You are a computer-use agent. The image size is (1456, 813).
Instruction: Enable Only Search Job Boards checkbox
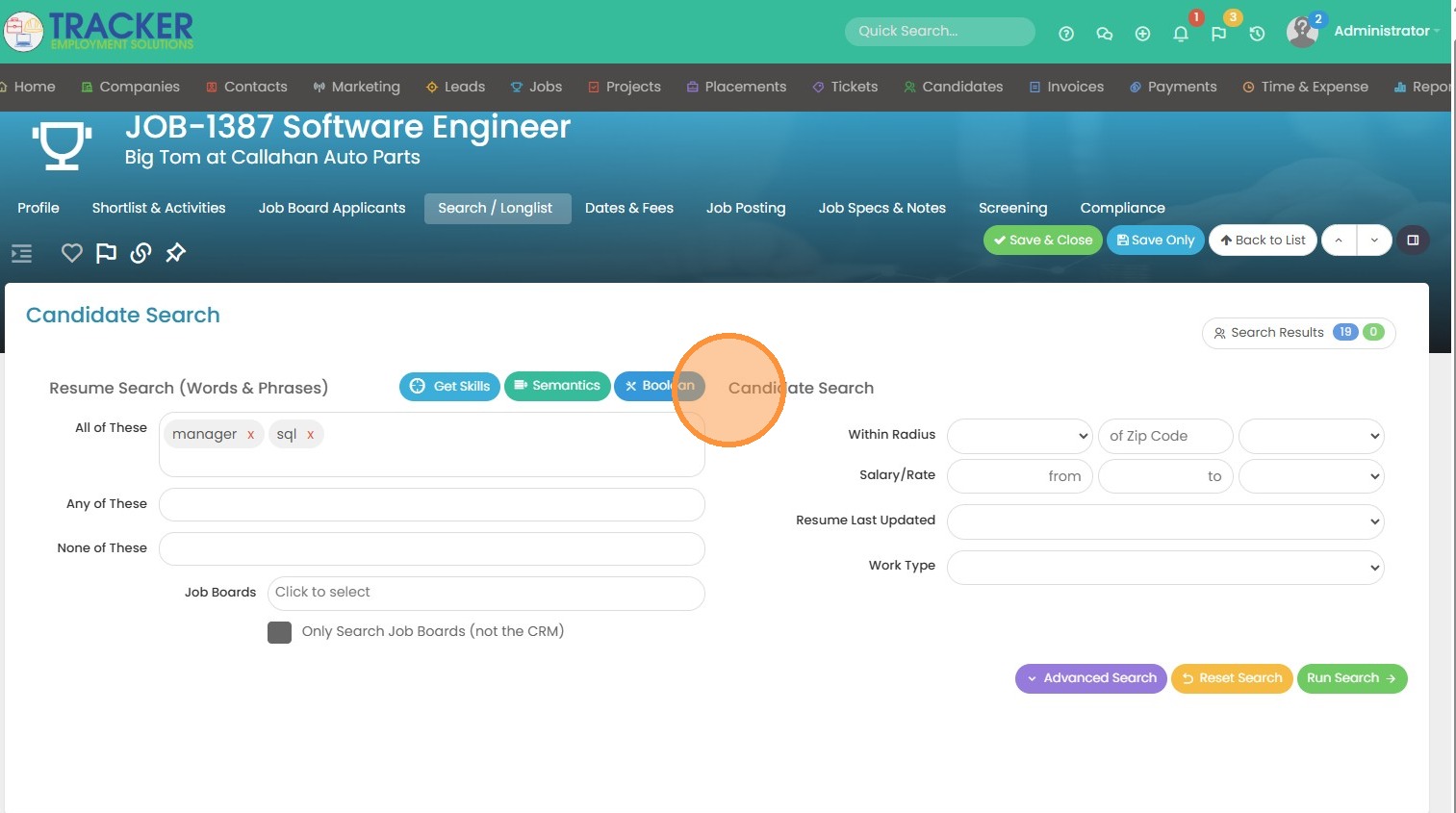(279, 632)
